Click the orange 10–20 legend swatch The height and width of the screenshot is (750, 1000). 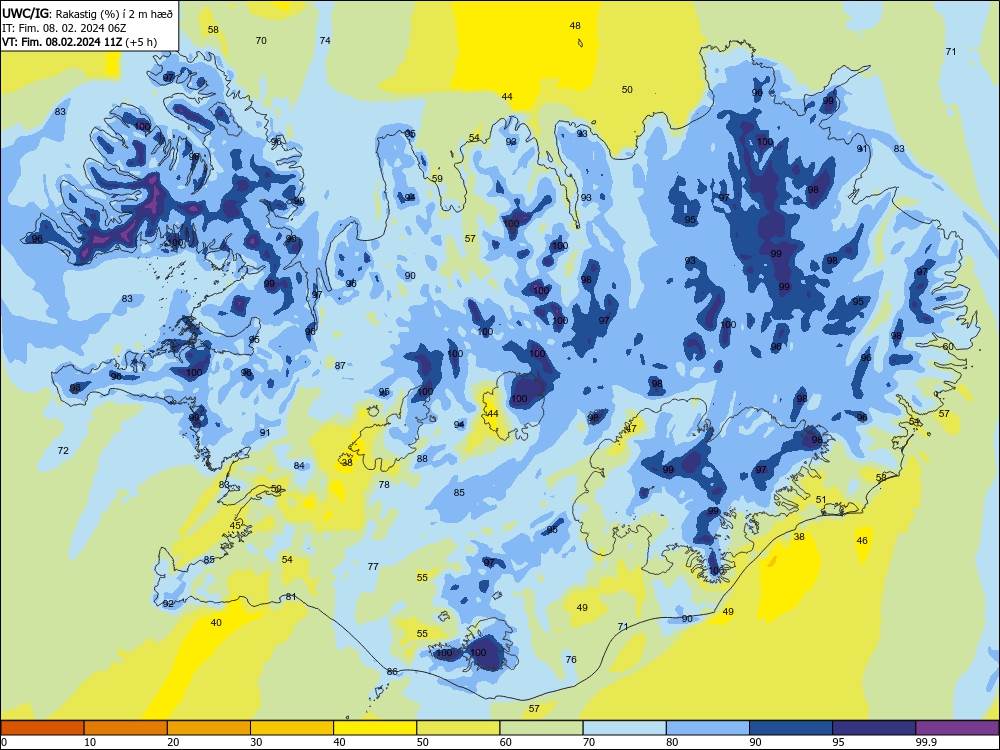tap(126, 728)
